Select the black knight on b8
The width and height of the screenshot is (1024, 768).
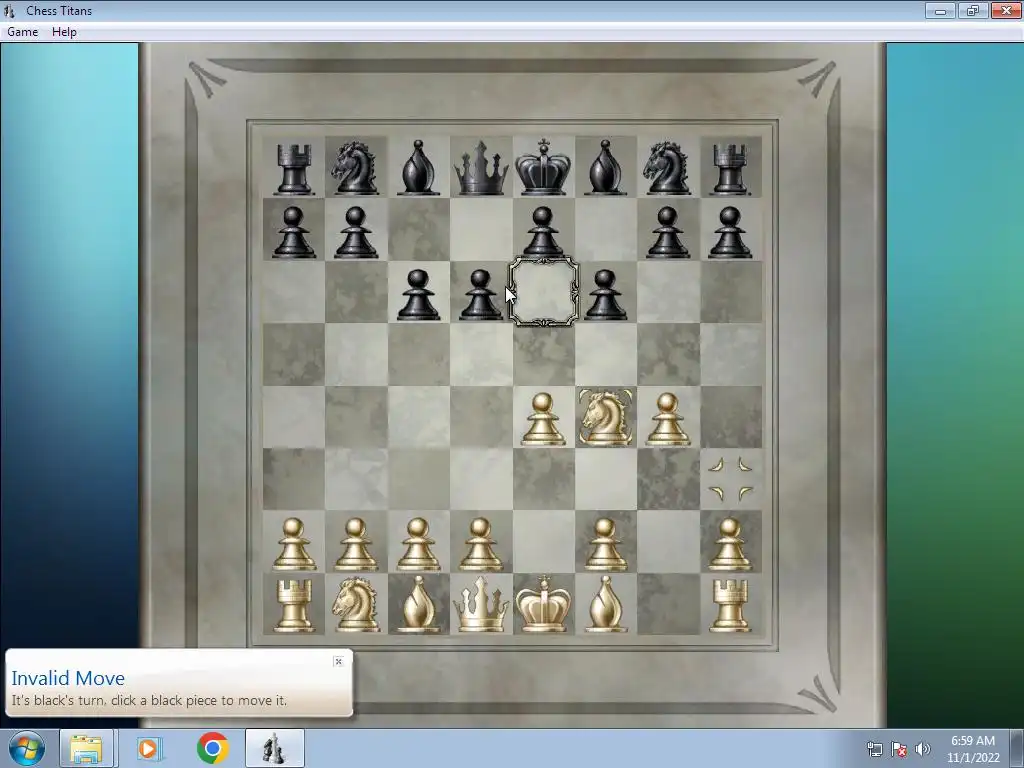point(356,168)
